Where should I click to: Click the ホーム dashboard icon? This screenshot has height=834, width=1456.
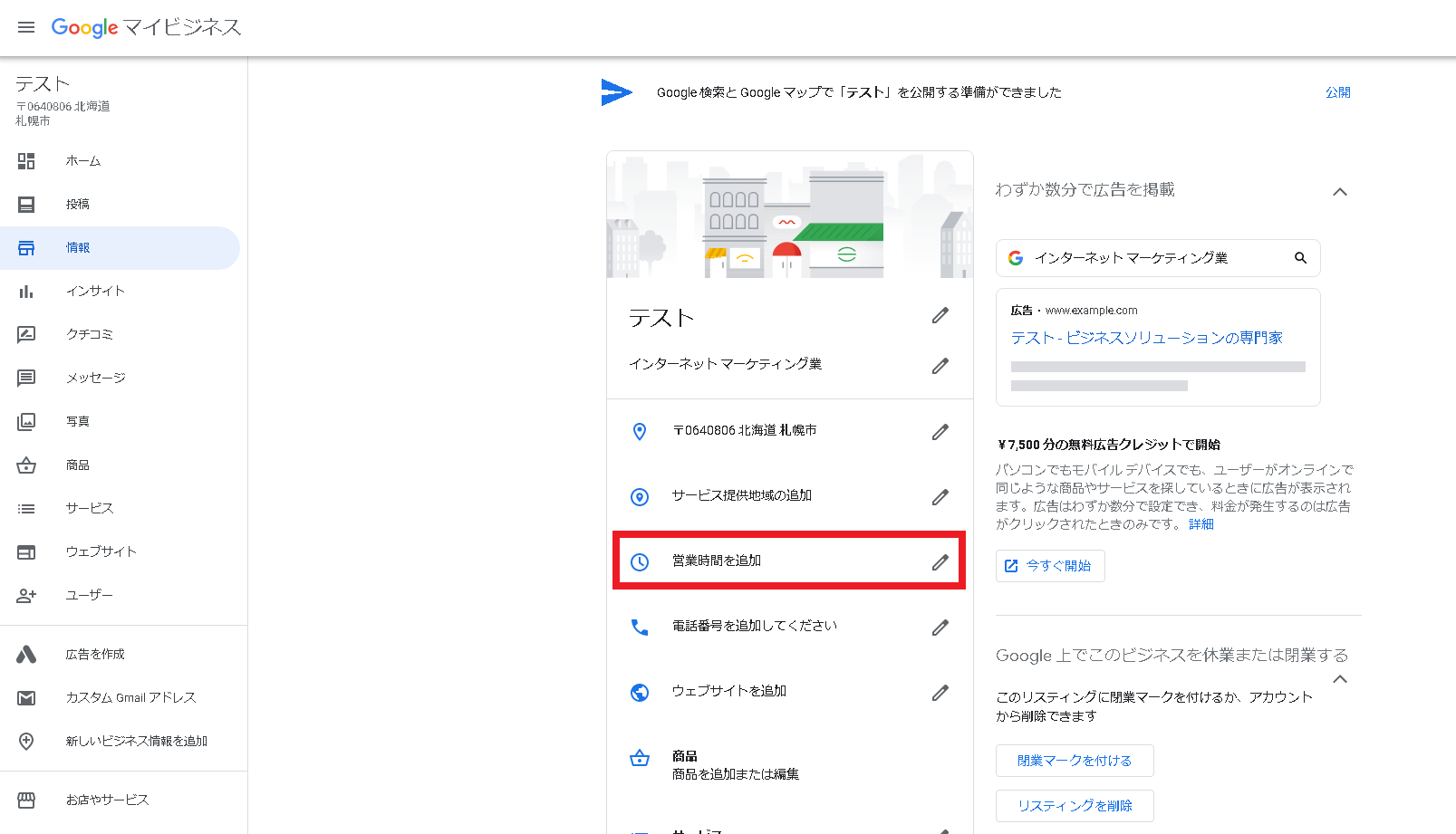26,161
